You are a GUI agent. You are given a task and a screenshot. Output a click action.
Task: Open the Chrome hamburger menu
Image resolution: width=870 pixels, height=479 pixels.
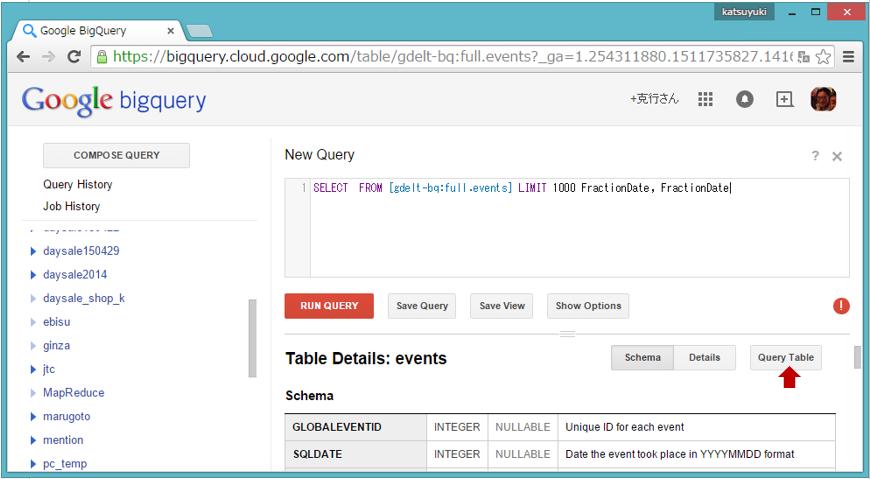[848, 57]
